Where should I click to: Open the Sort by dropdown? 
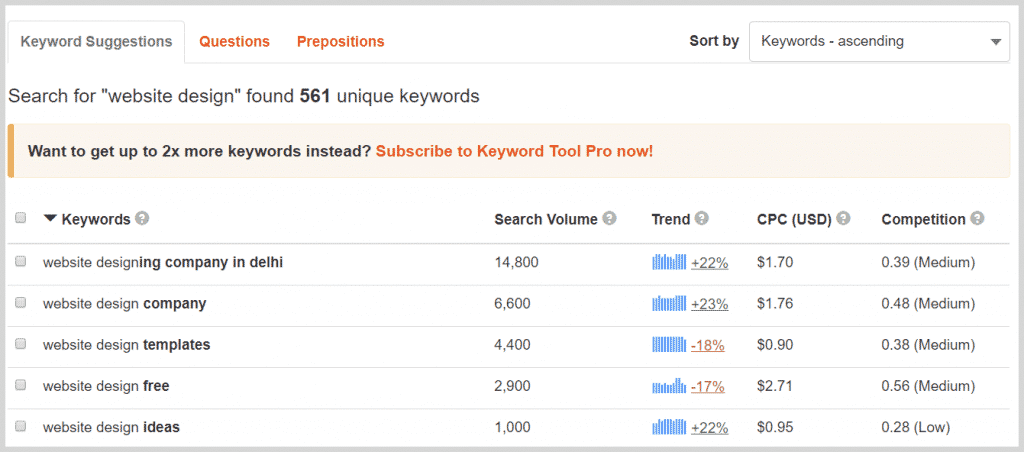[x=880, y=42]
